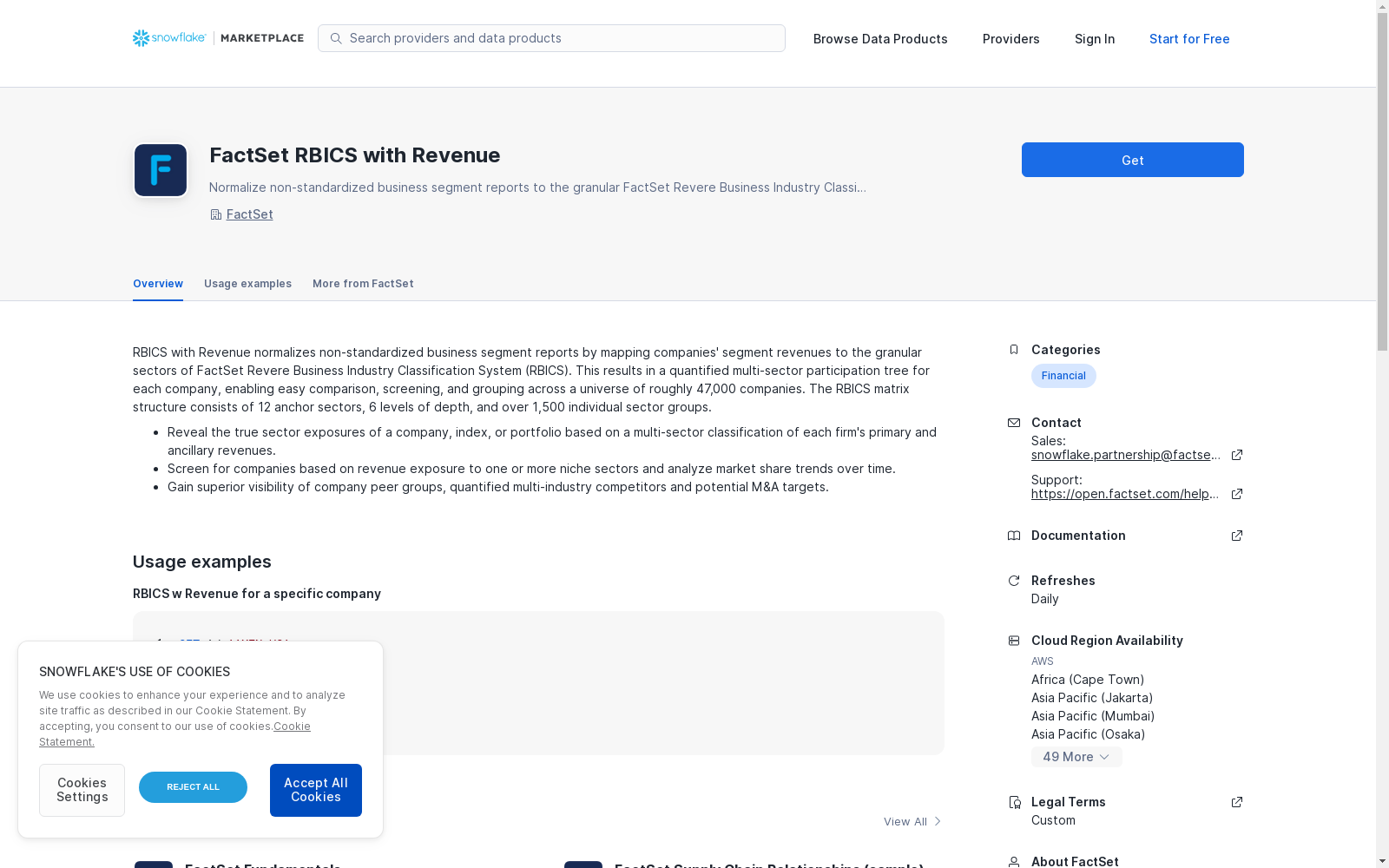
Task: Switch to the Overview tab
Action: pos(158,284)
